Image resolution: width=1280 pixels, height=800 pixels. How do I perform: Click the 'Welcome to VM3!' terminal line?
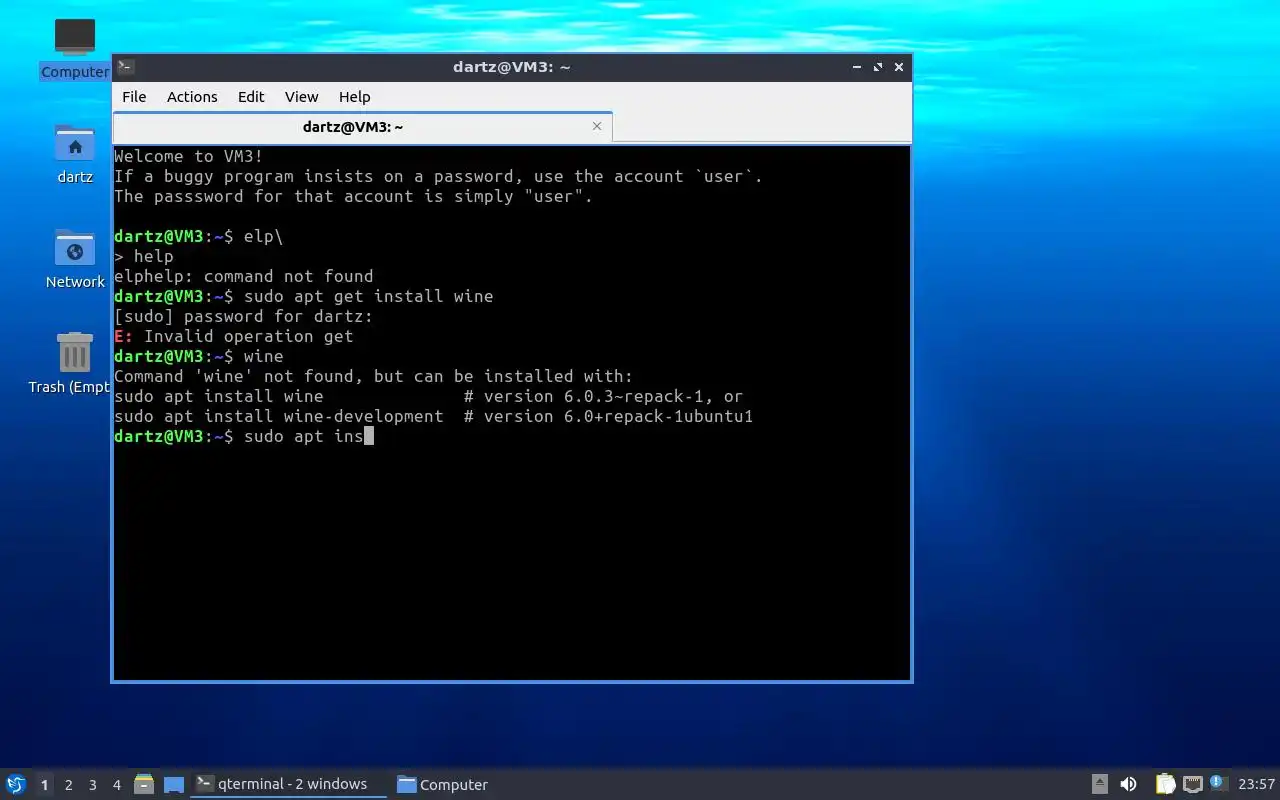click(189, 156)
